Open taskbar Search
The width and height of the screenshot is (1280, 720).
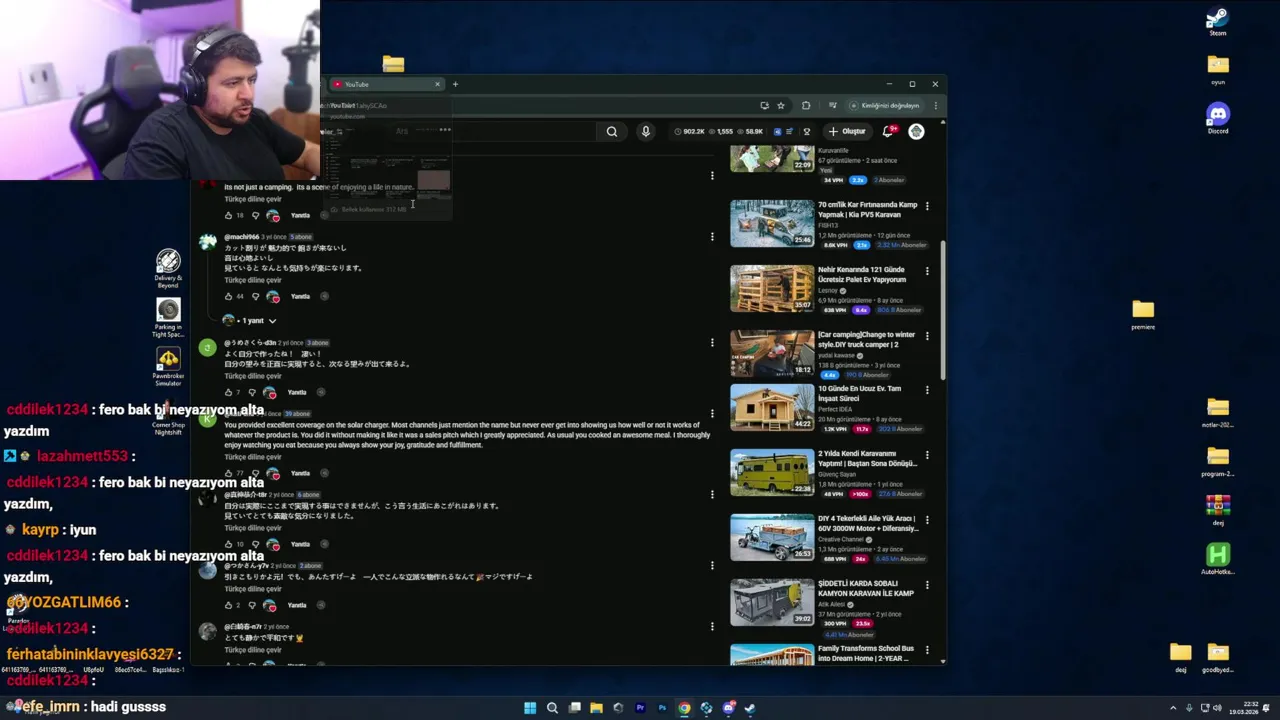552,708
